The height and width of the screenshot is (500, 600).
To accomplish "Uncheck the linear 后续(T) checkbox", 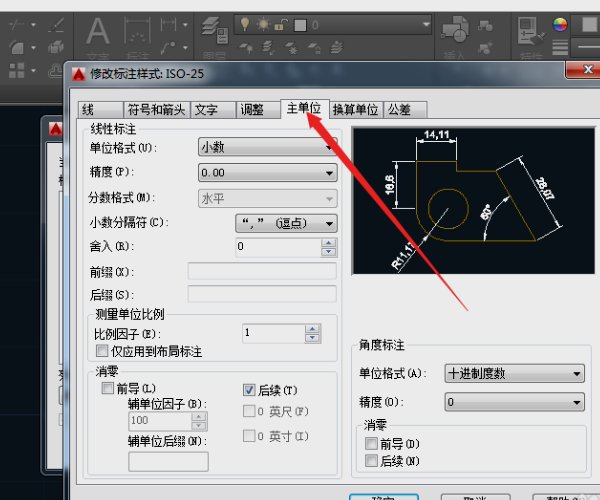I will click(x=249, y=390).
